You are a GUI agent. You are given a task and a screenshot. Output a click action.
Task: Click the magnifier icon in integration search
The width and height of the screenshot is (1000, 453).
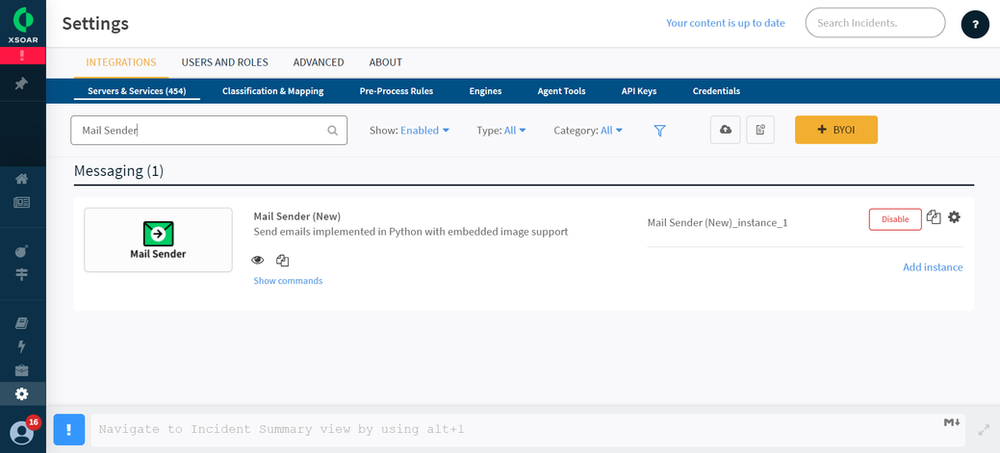(x=332, y=130)
